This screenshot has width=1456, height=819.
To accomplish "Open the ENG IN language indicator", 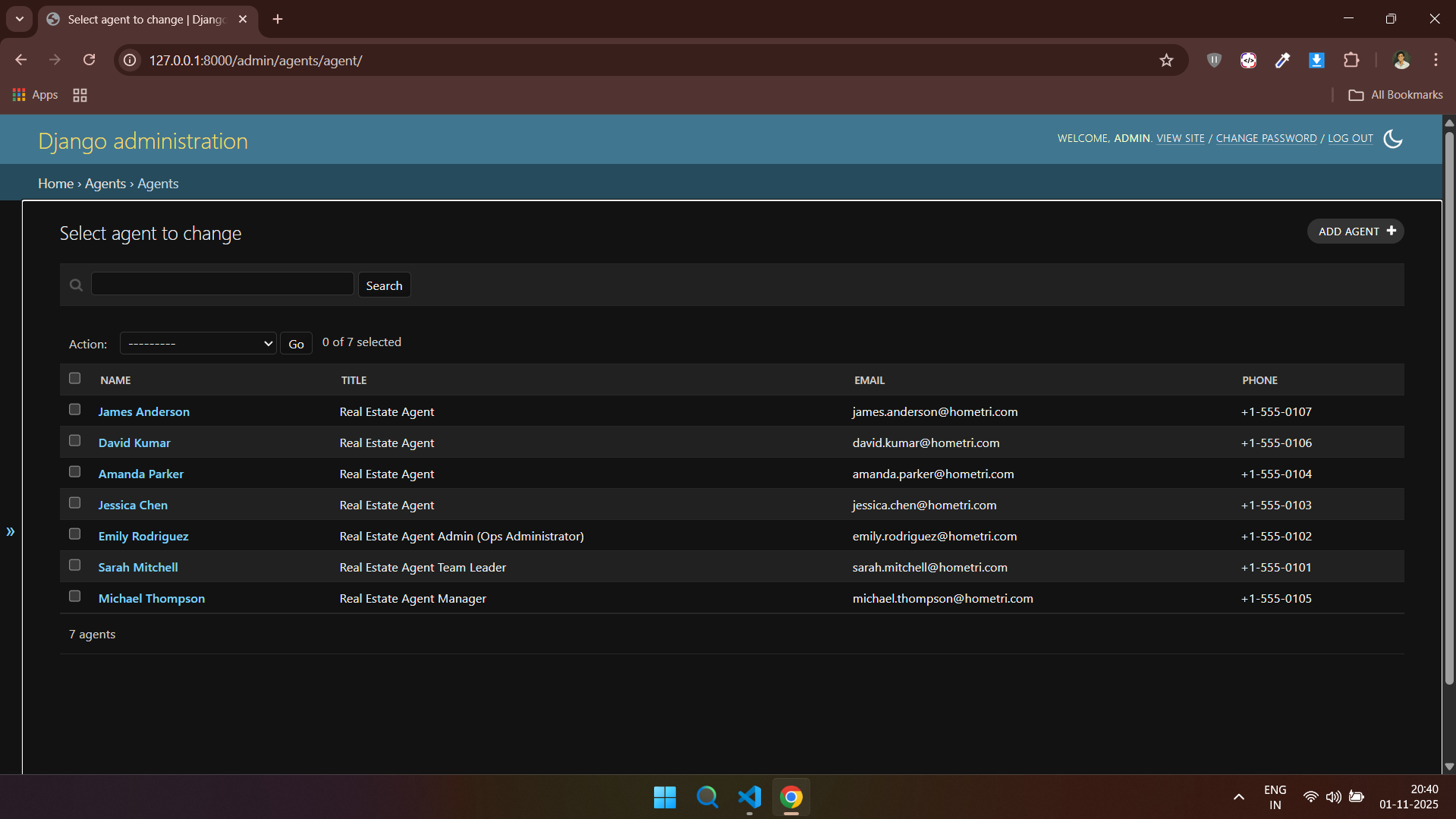I will coord(1275,797).
